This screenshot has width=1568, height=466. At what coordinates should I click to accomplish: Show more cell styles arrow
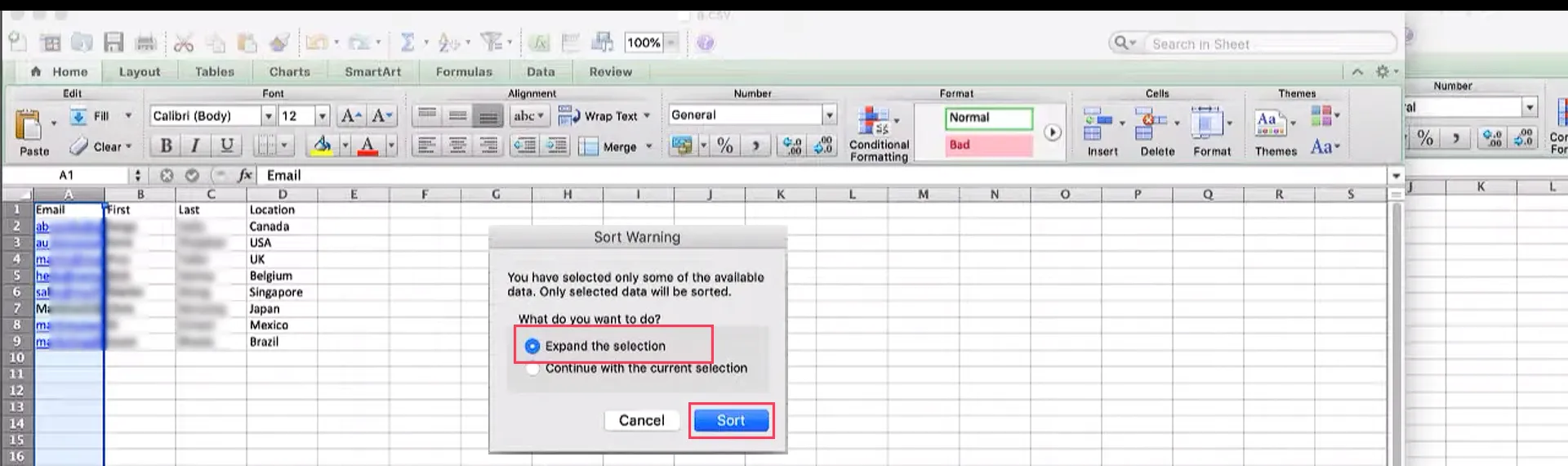(1052, 132)
